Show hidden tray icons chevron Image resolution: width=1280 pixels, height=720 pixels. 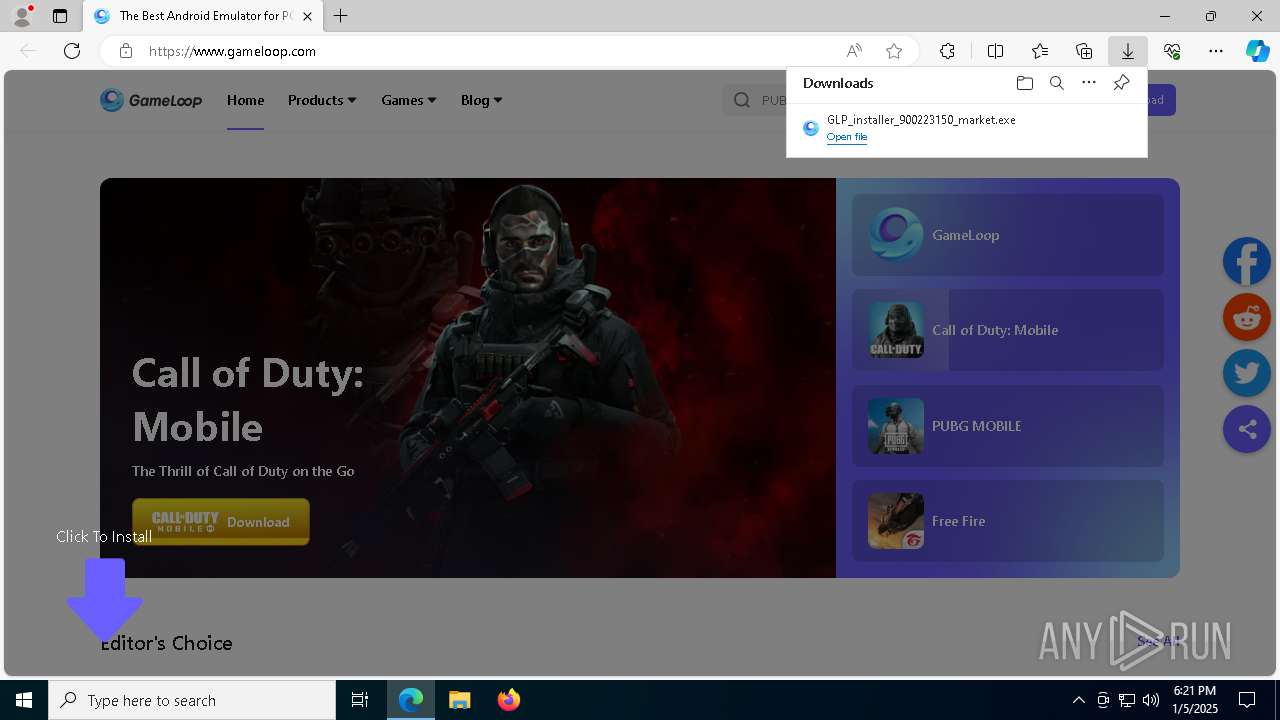click(x=1078, y=700)
